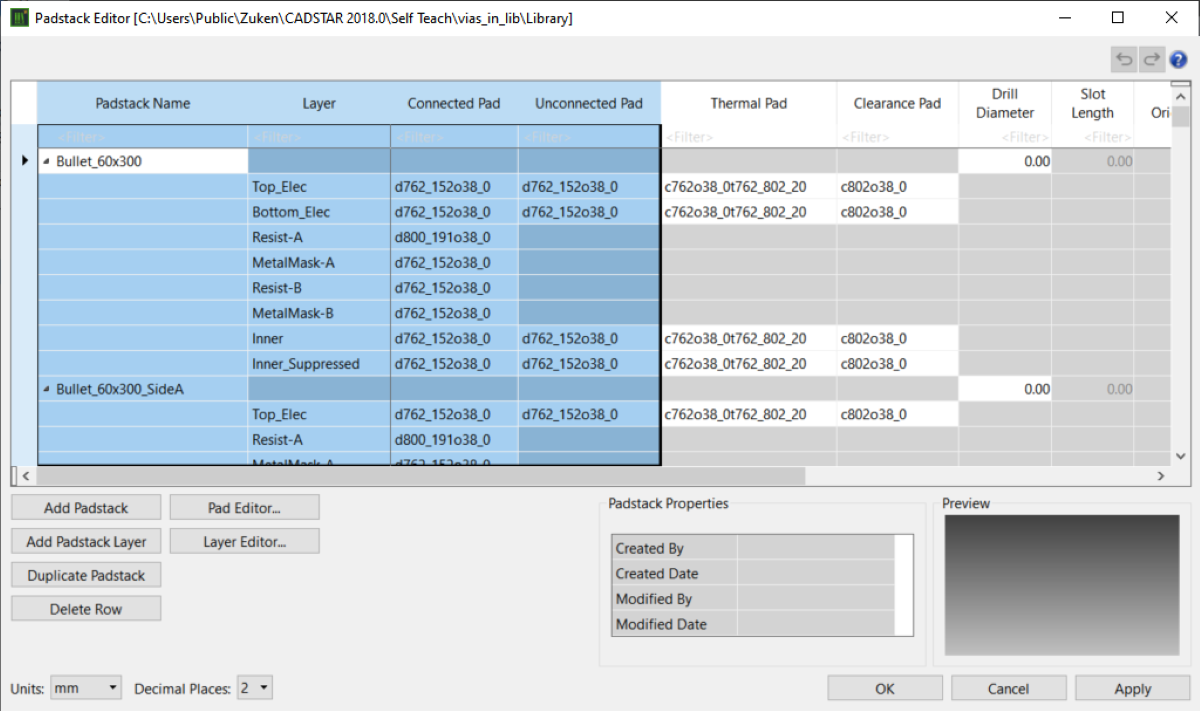The height and width of the screenshot is (711, 1200).
Task: Click the Add Padstack button
Action: [86, 508]
